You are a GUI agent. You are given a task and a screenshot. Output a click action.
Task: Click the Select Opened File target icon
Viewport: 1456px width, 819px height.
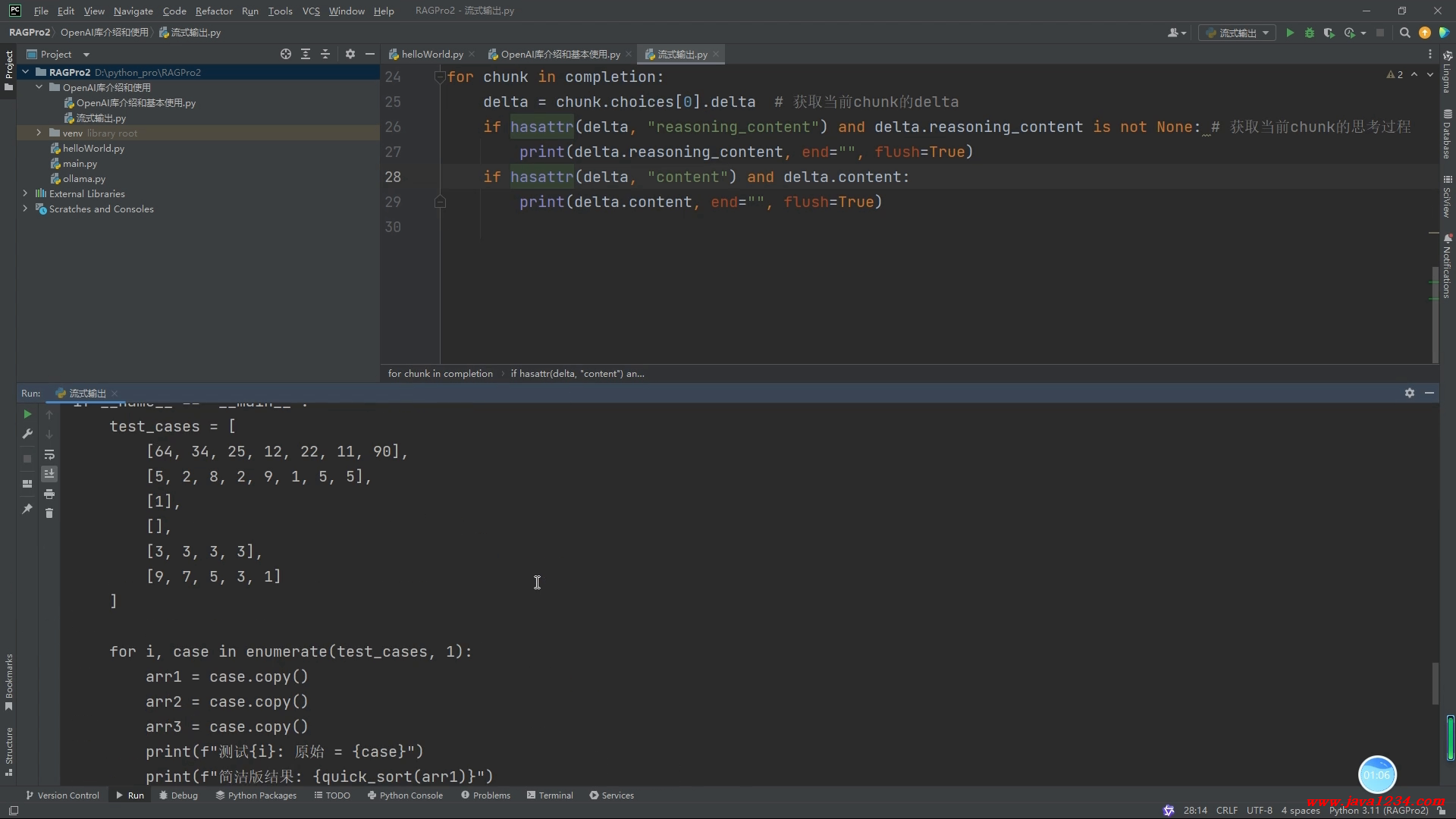pyautogui.click(x=285, y=54)
